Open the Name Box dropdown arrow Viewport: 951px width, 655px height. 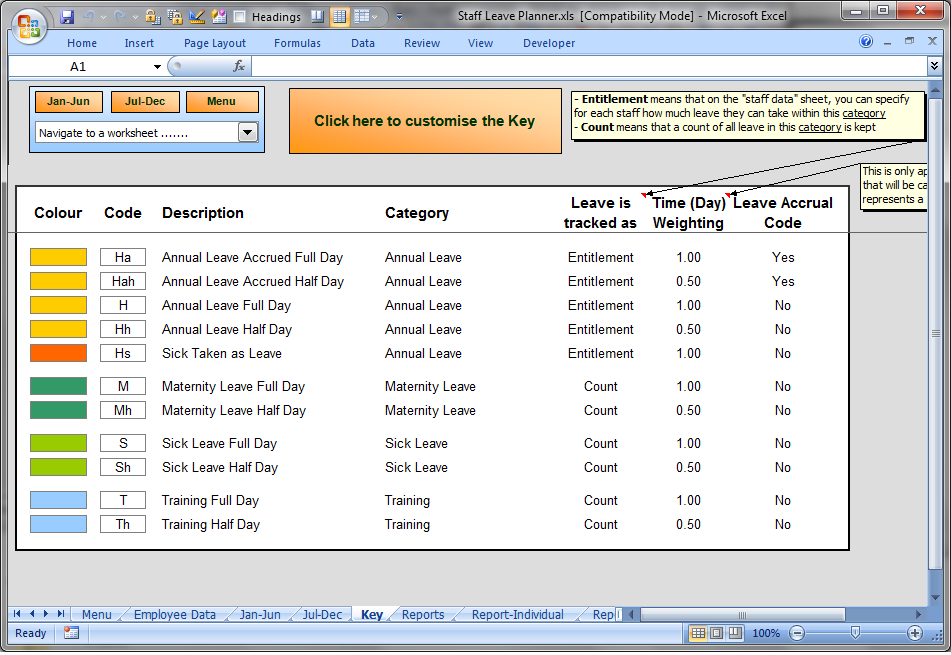pos(157,67)
